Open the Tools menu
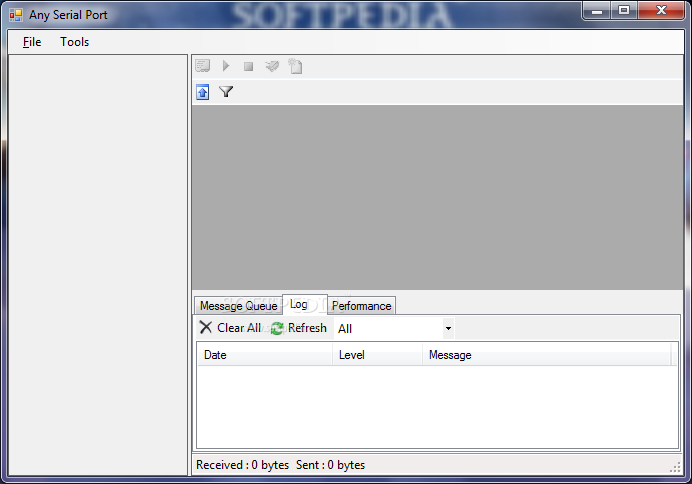Screen dimensions: 692x484 [x=75, y=42]
